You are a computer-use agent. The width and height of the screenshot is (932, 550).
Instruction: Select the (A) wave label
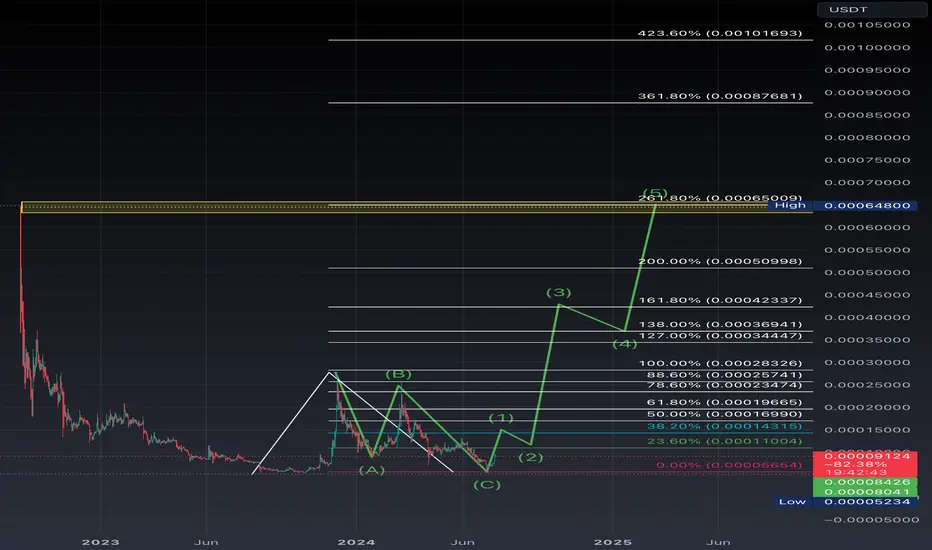[x=372, y=470]
